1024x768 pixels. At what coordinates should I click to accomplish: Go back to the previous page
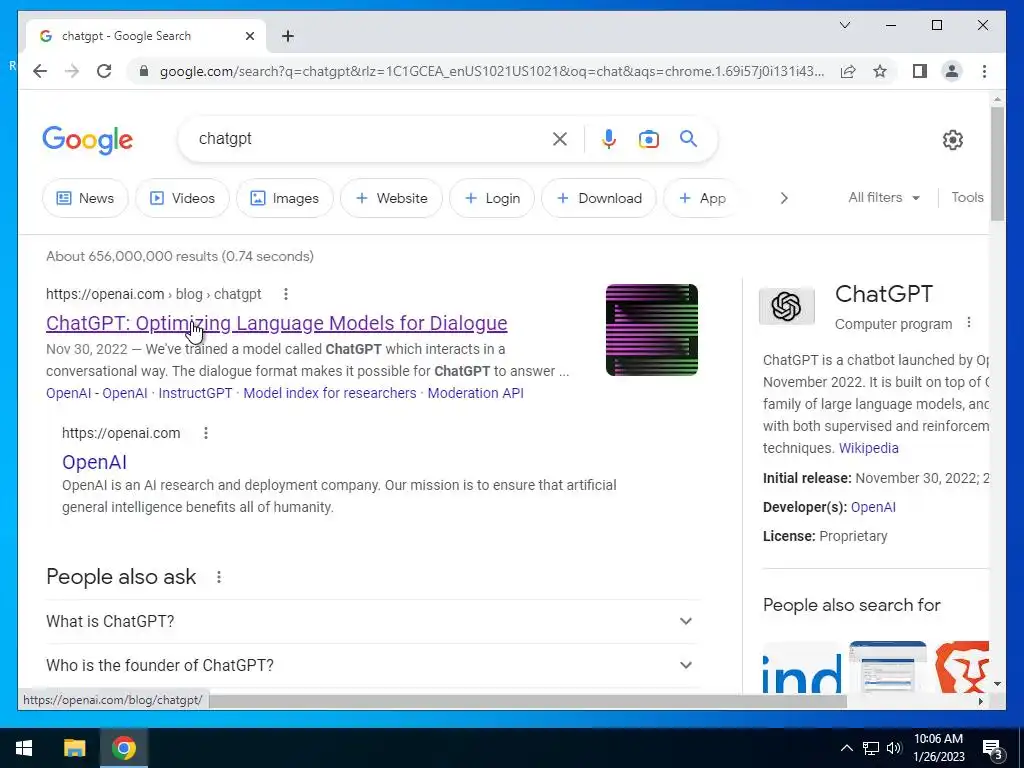click(x=40, y=71)
